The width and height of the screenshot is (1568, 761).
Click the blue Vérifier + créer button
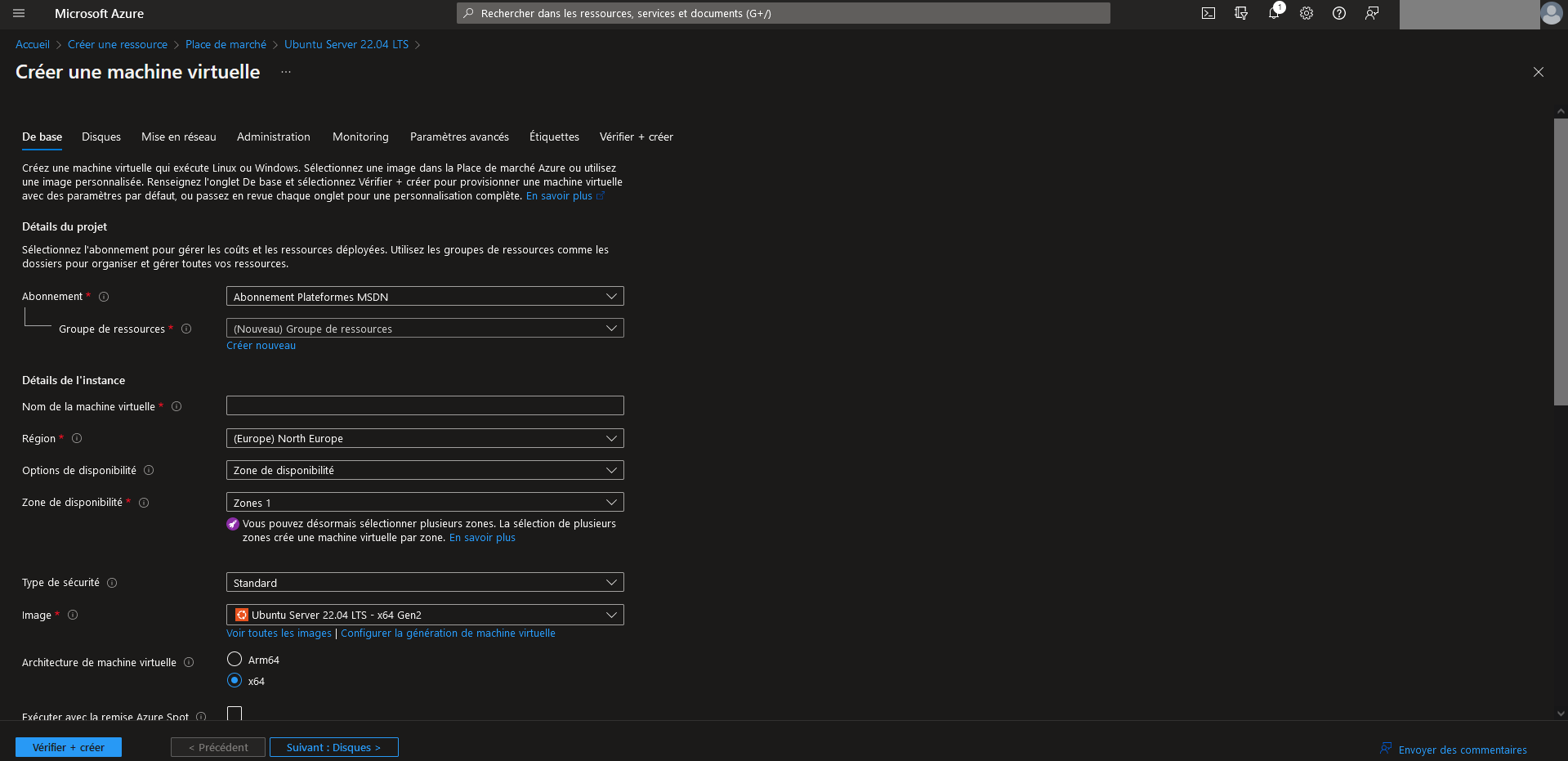click(69, 747)
